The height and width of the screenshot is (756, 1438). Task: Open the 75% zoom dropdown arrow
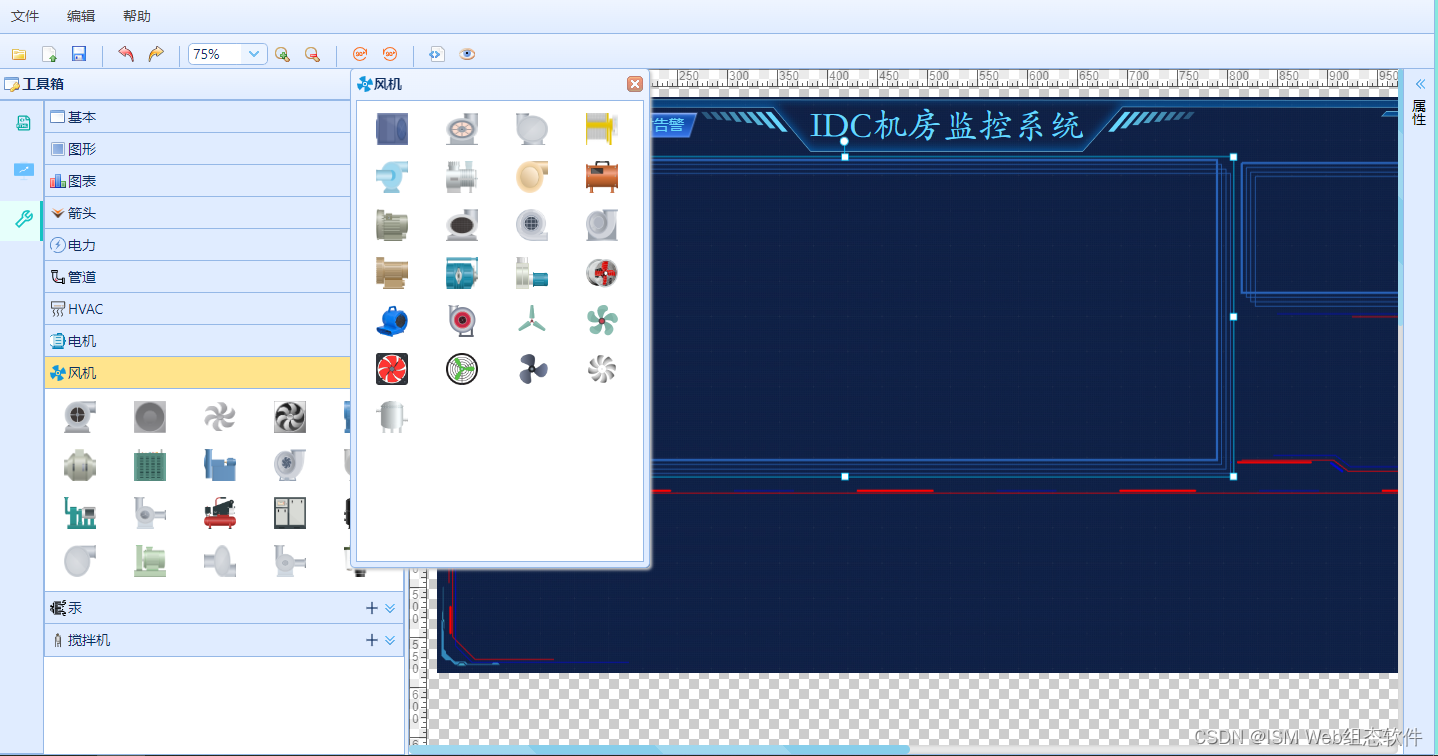(255, 54)
